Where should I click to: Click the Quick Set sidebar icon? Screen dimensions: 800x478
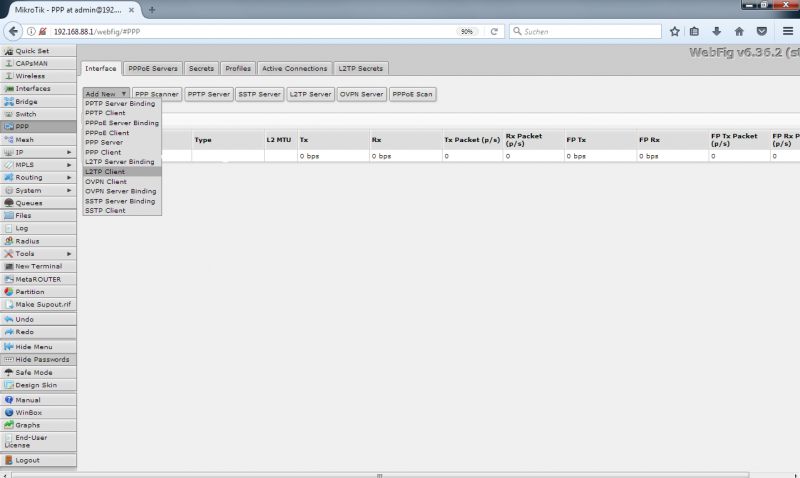point(9,50)
